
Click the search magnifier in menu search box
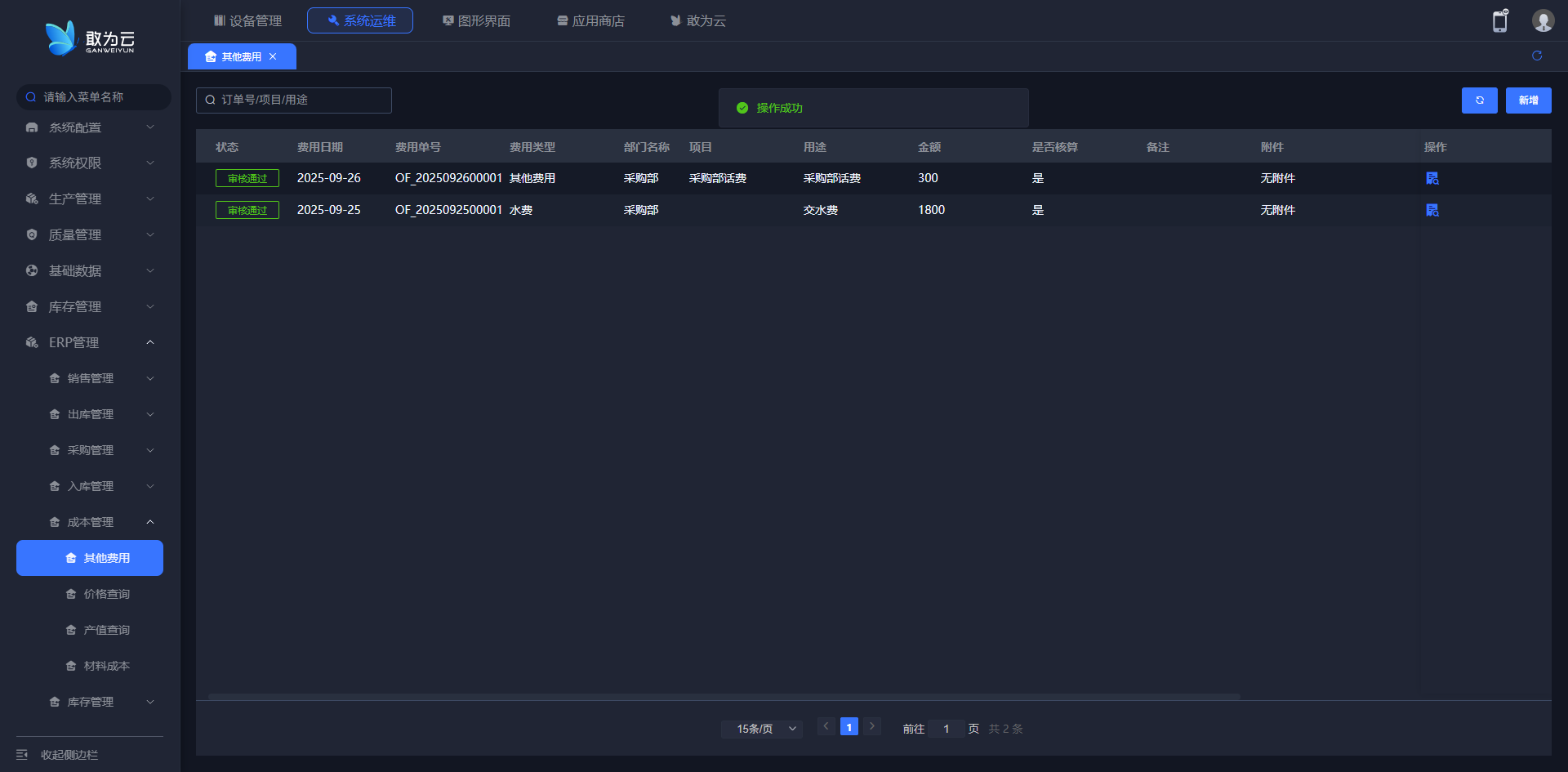point(31,97)
